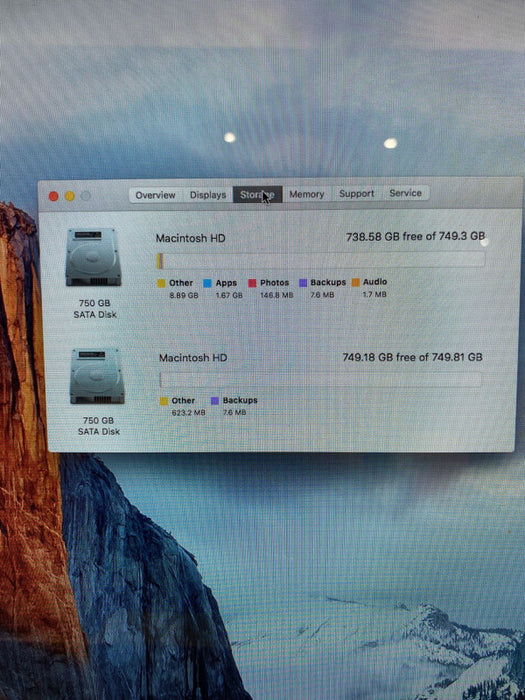This screenshot has width=525, height=700.
Task: Switch to the Memory tab
Action: click(x=307, y=194)
